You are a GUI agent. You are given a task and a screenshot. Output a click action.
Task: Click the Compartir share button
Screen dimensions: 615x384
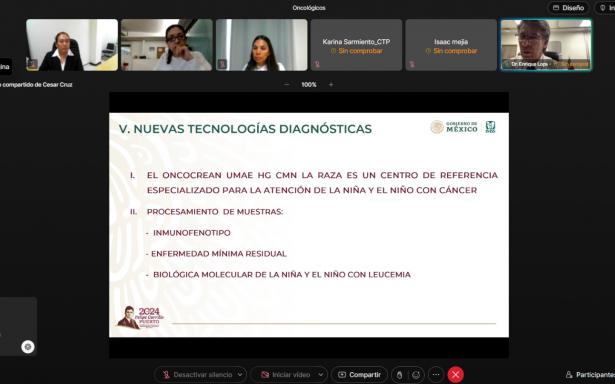tap(360, 375)
